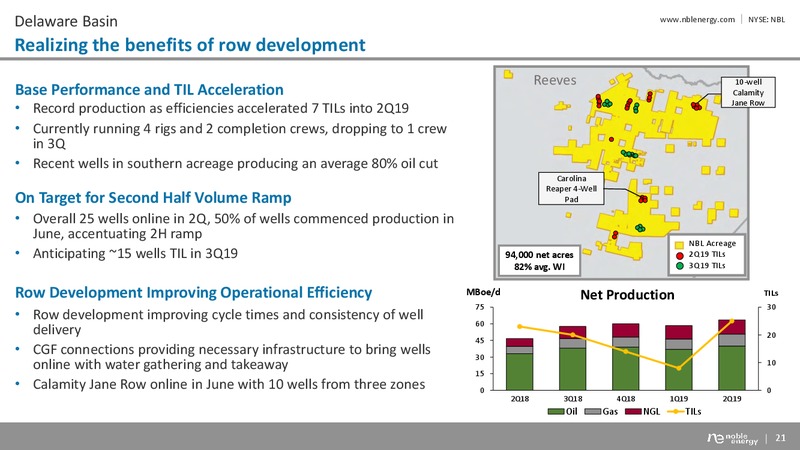Click the 2Q18 production bar
Screen dimensions: 800x450
point(519,364)
